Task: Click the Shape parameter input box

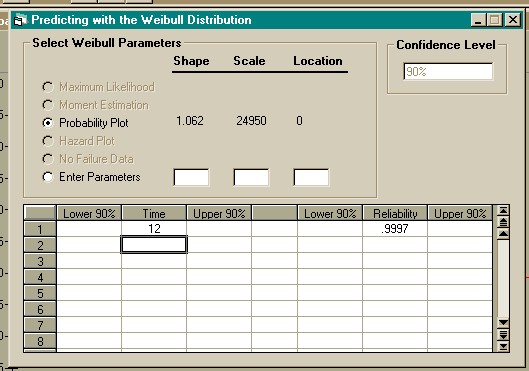Action: point(191,177)
